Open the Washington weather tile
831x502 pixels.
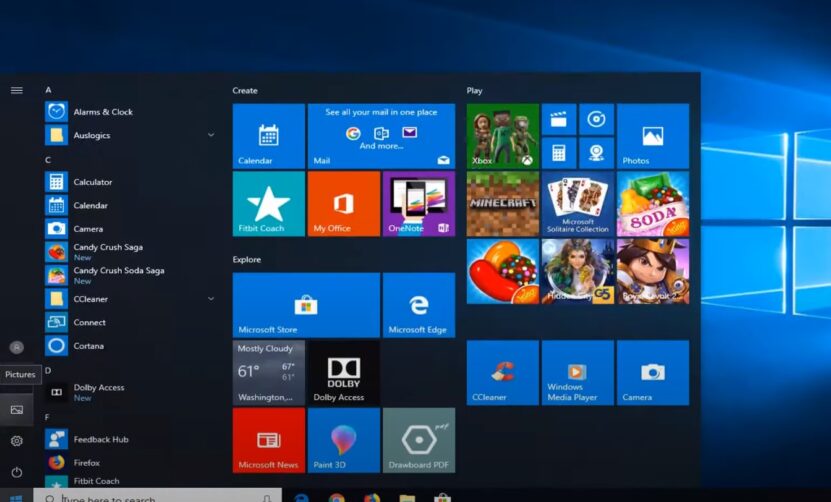(x=269, y=373)
